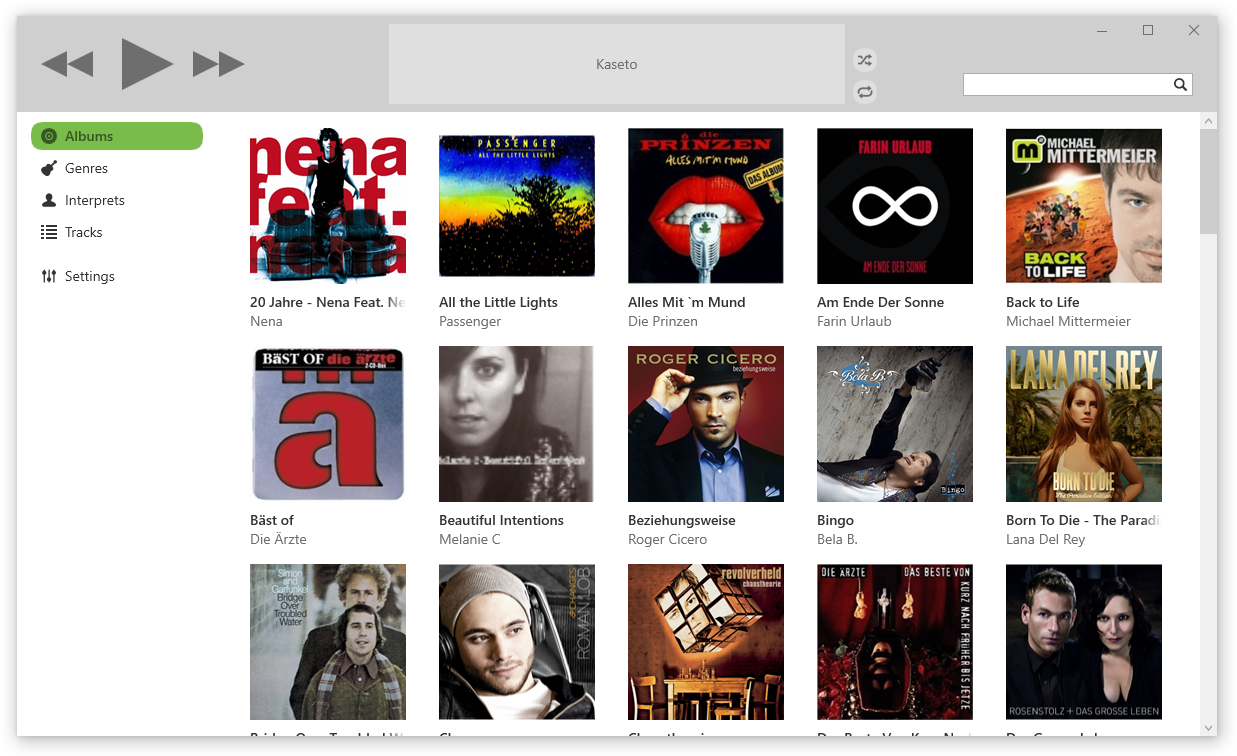Select the Bäst of album cover
Image resolution: width=1237 pixels, height=756 pixels.
click(328, 424)
